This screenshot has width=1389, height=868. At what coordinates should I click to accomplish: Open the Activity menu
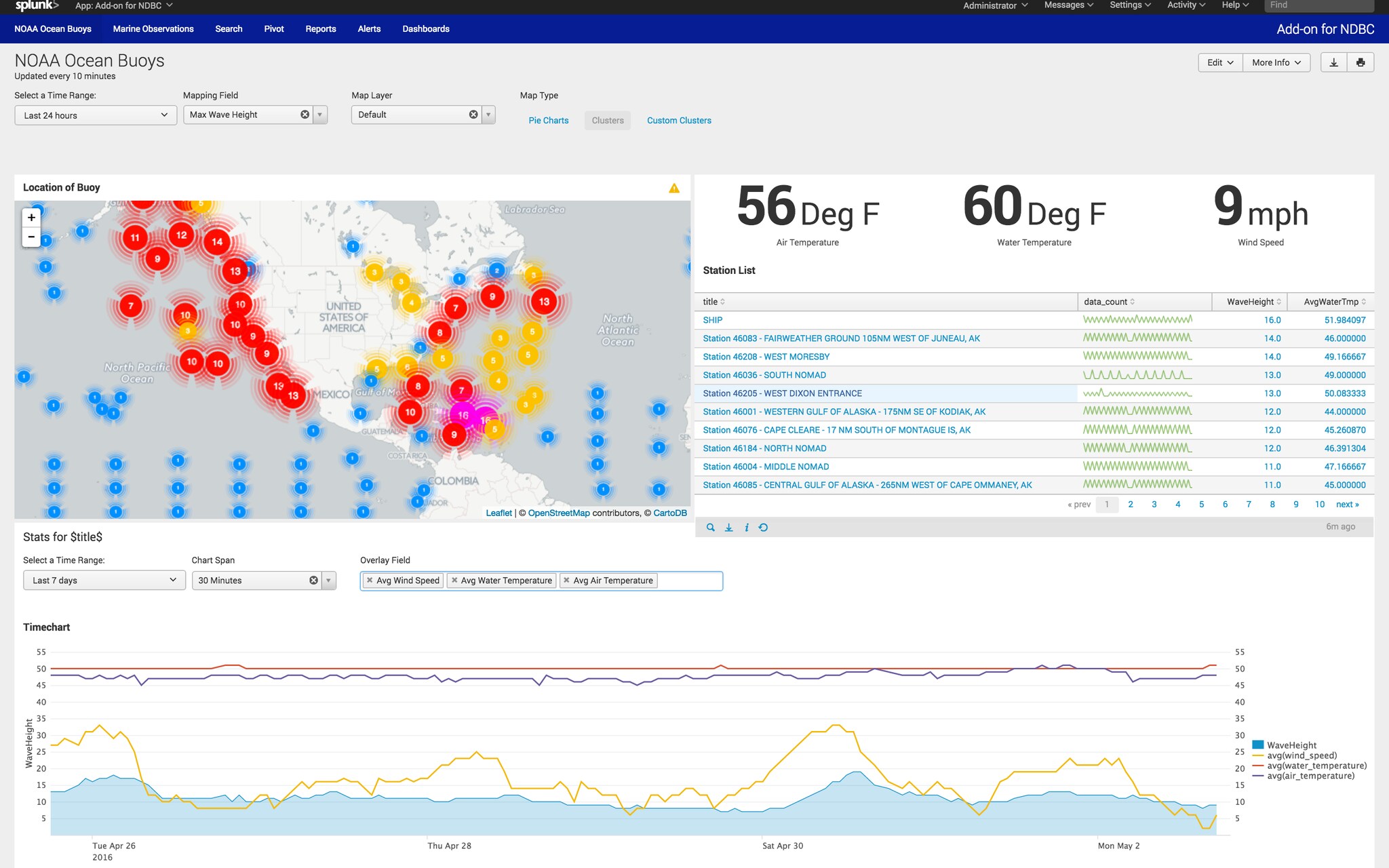point(1186,5)
